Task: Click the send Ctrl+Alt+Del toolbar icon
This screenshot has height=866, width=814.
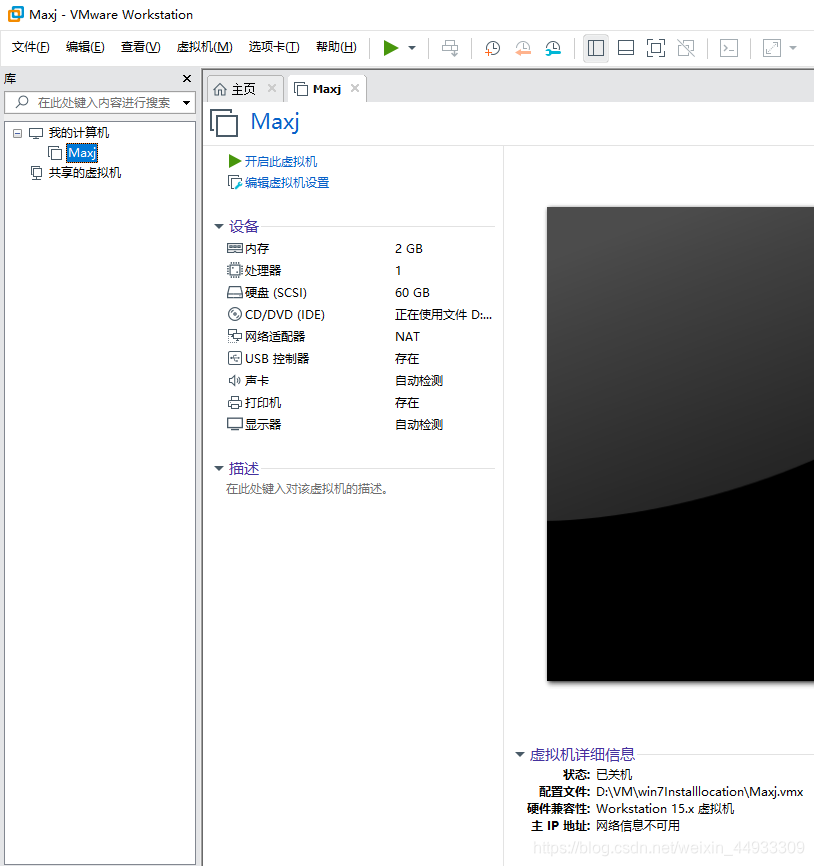Action: pyautogui.click(x=450, y=48)
